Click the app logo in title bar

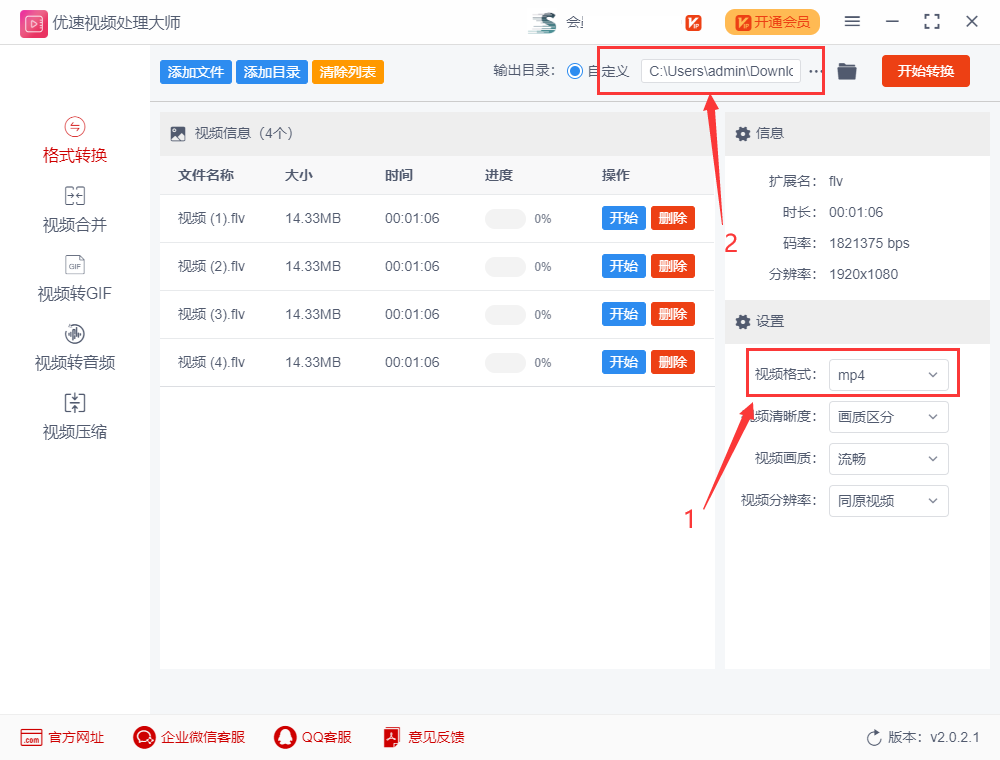pos(34,21)
